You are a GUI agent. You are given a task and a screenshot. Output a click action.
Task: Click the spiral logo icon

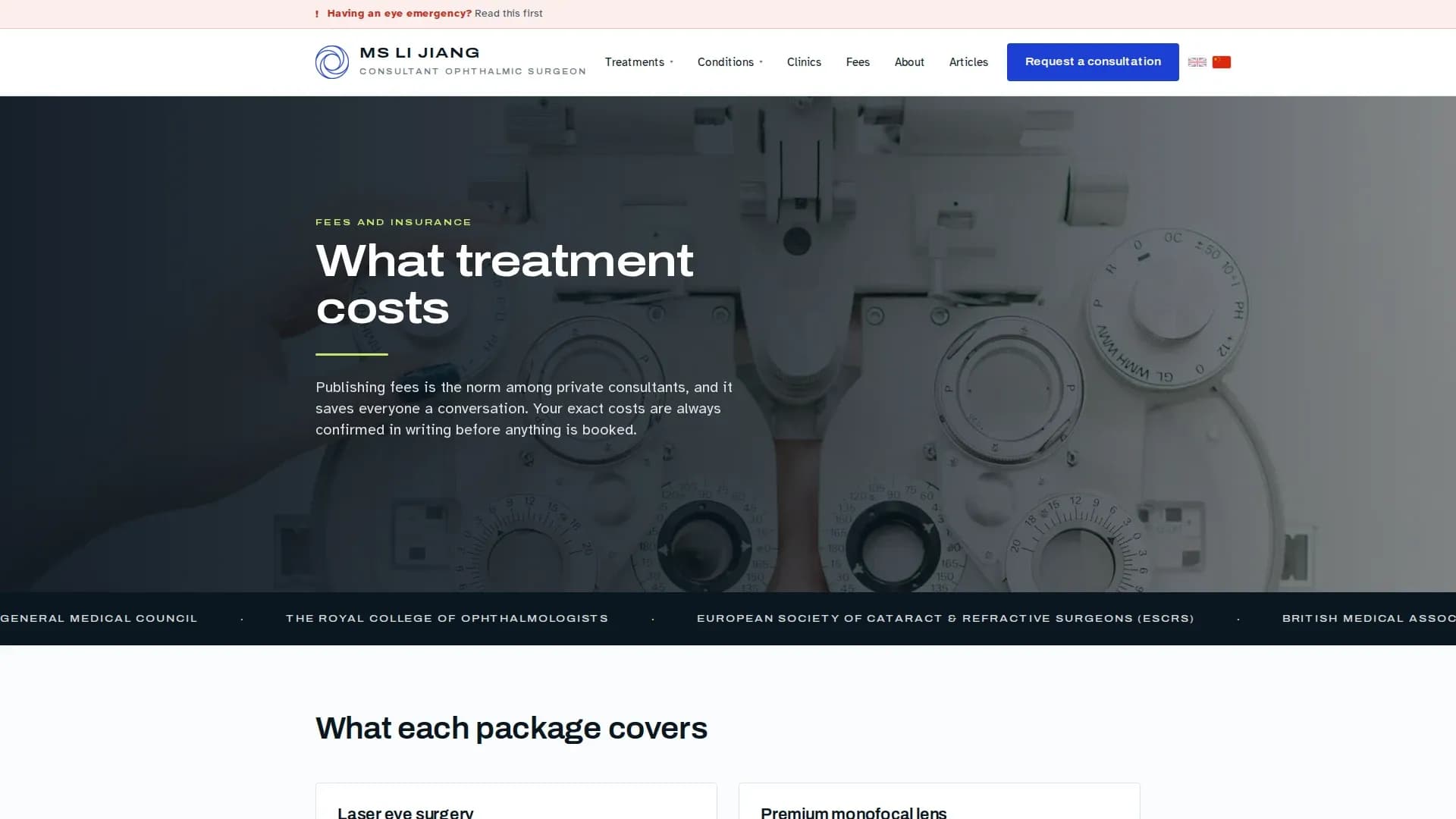click(332, 62)
